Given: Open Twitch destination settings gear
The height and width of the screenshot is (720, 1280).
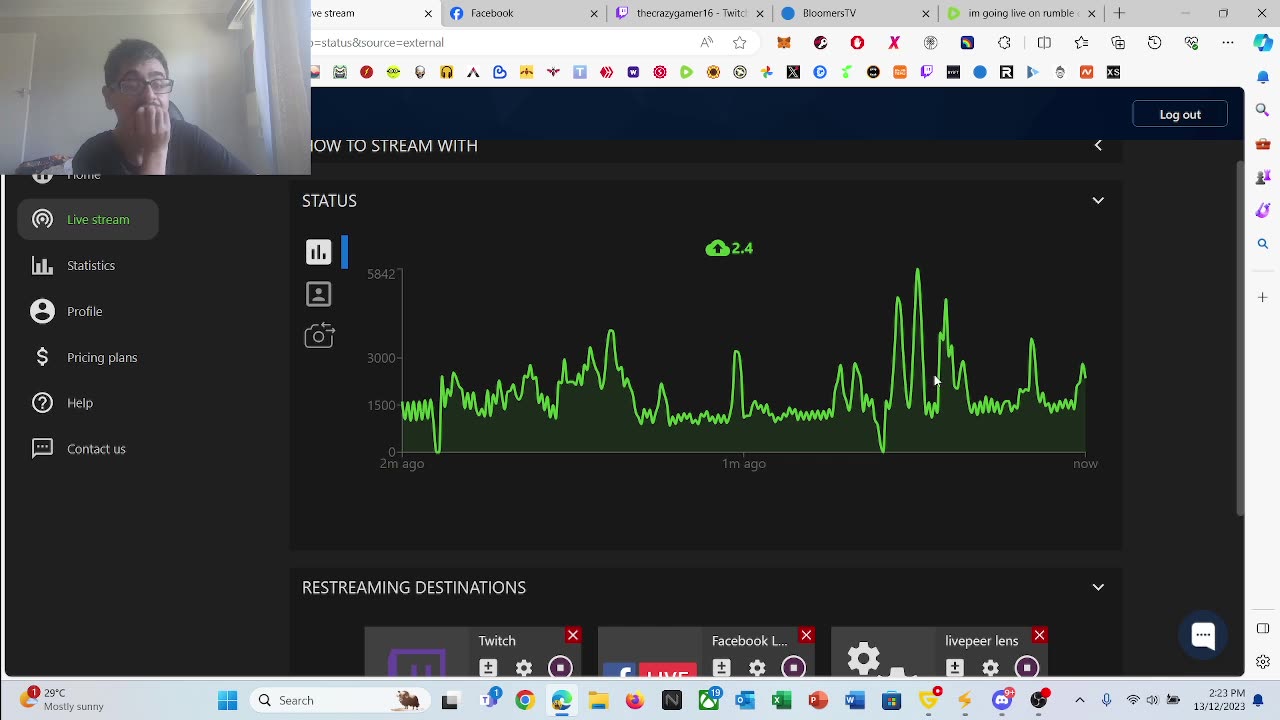Looking at the screenshot, I should [x=524, y=667].
